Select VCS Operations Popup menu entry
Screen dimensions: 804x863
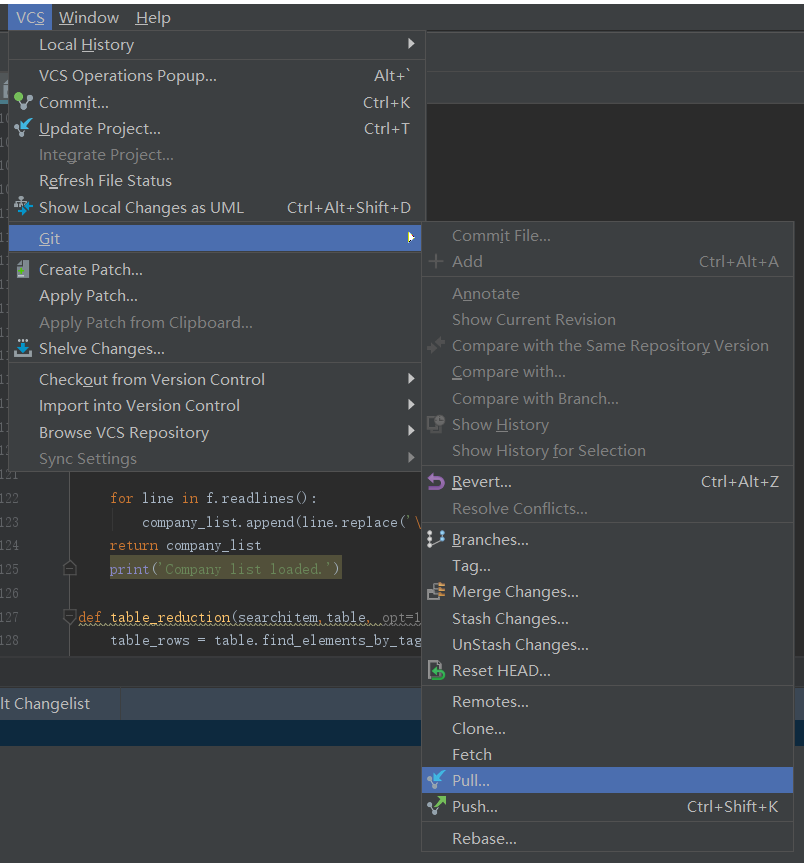217,75
